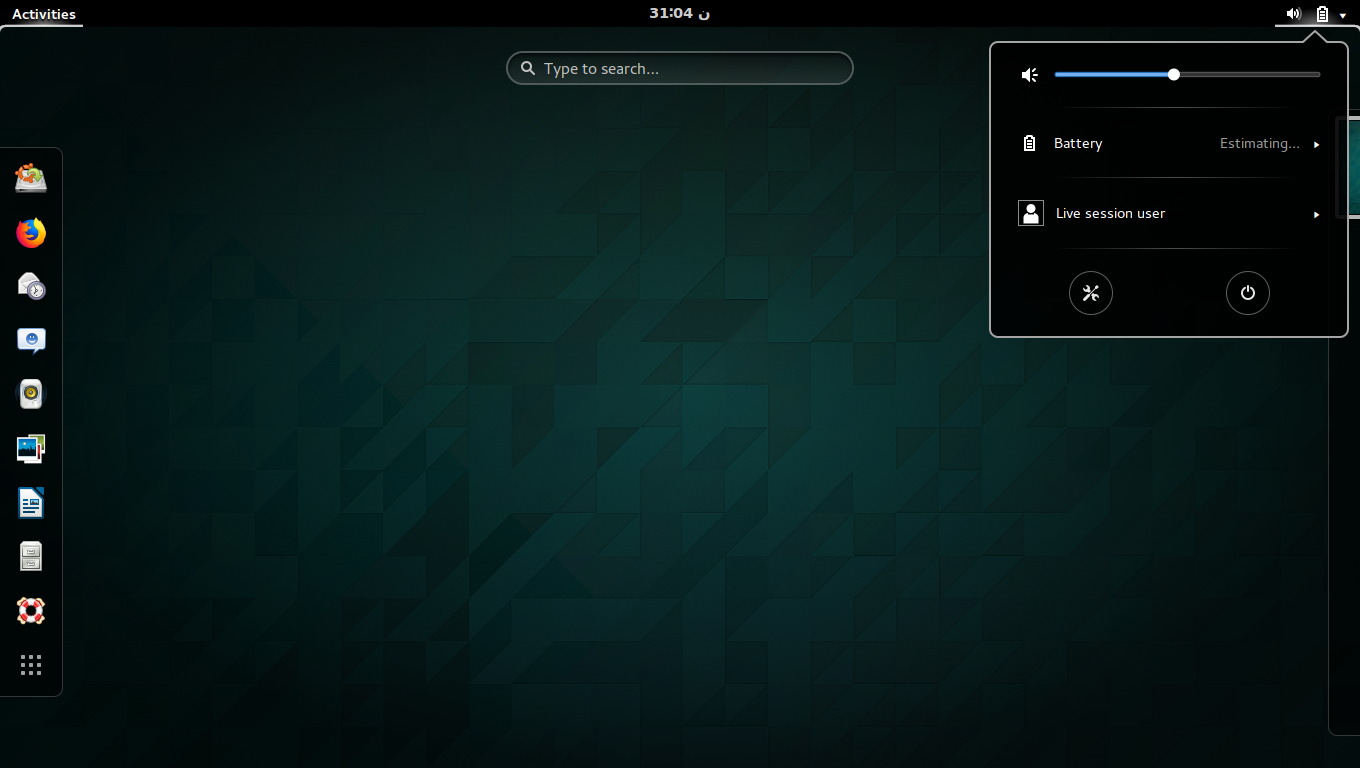Click the clock in the top bar
The width and height of the screenshot is (1360, 768).
[x=679, y=14]
